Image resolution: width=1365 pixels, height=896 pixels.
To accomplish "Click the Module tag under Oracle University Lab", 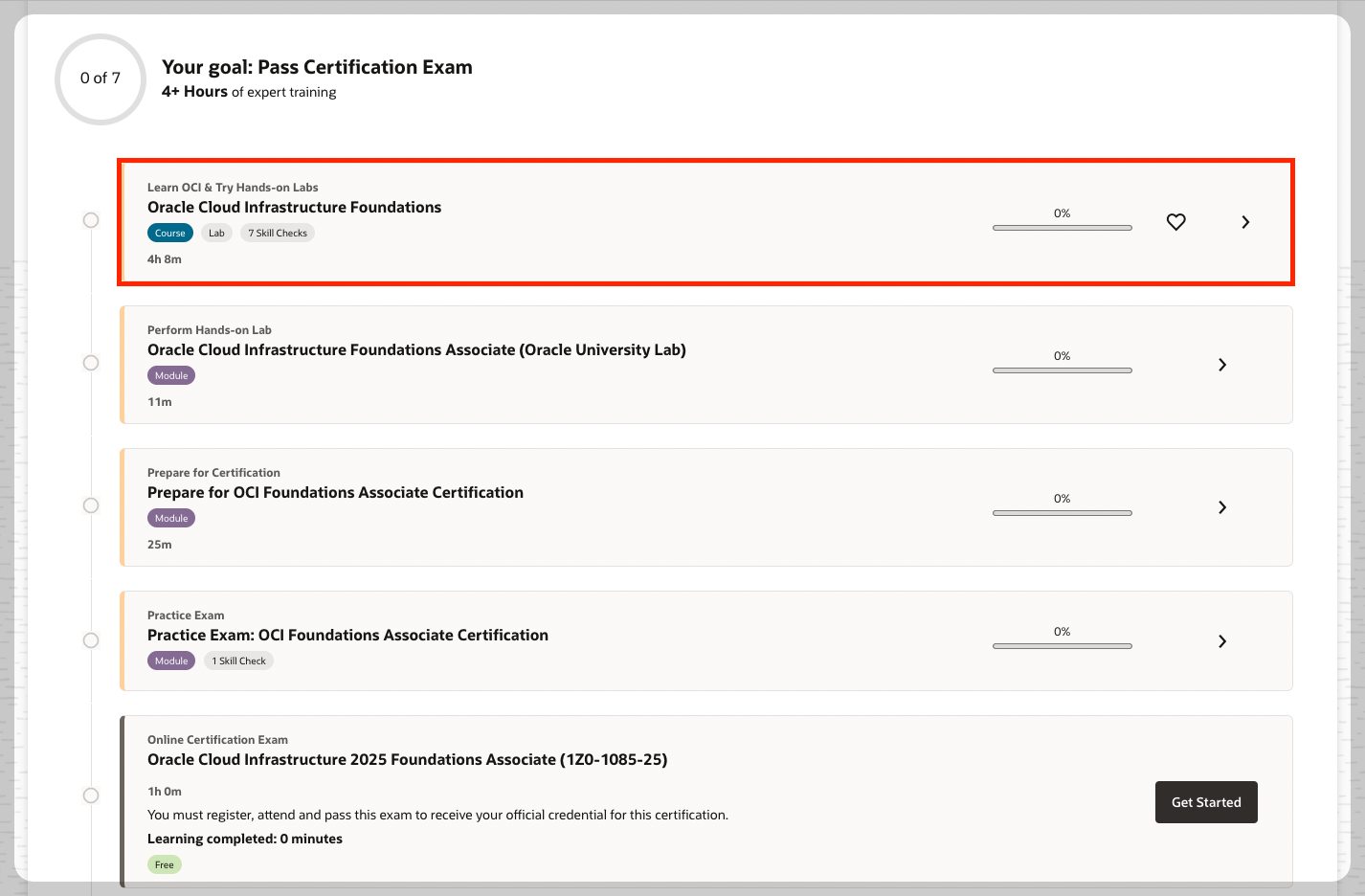I will point(171,375).
